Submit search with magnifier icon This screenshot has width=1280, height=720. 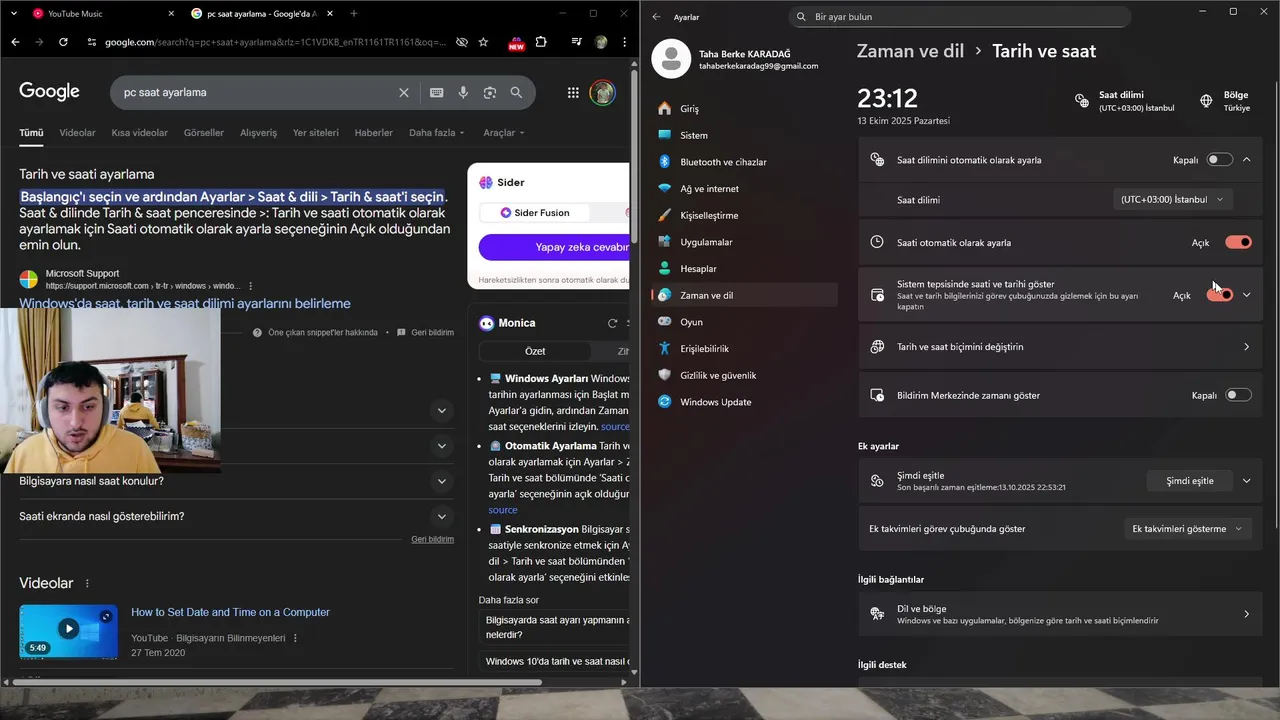pyautogui.click(x=516, y=92)
